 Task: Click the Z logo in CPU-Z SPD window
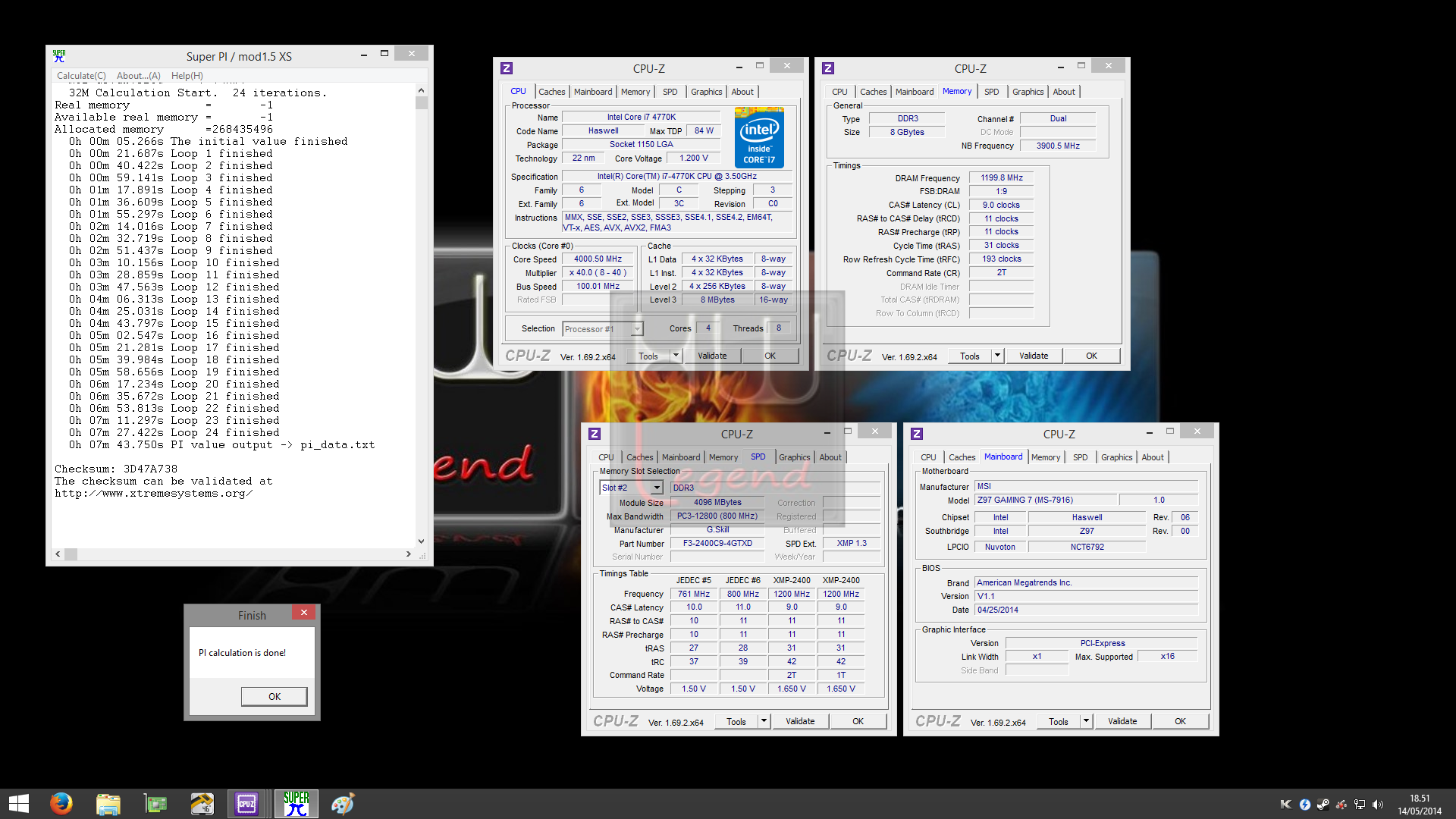pos(595,434)
